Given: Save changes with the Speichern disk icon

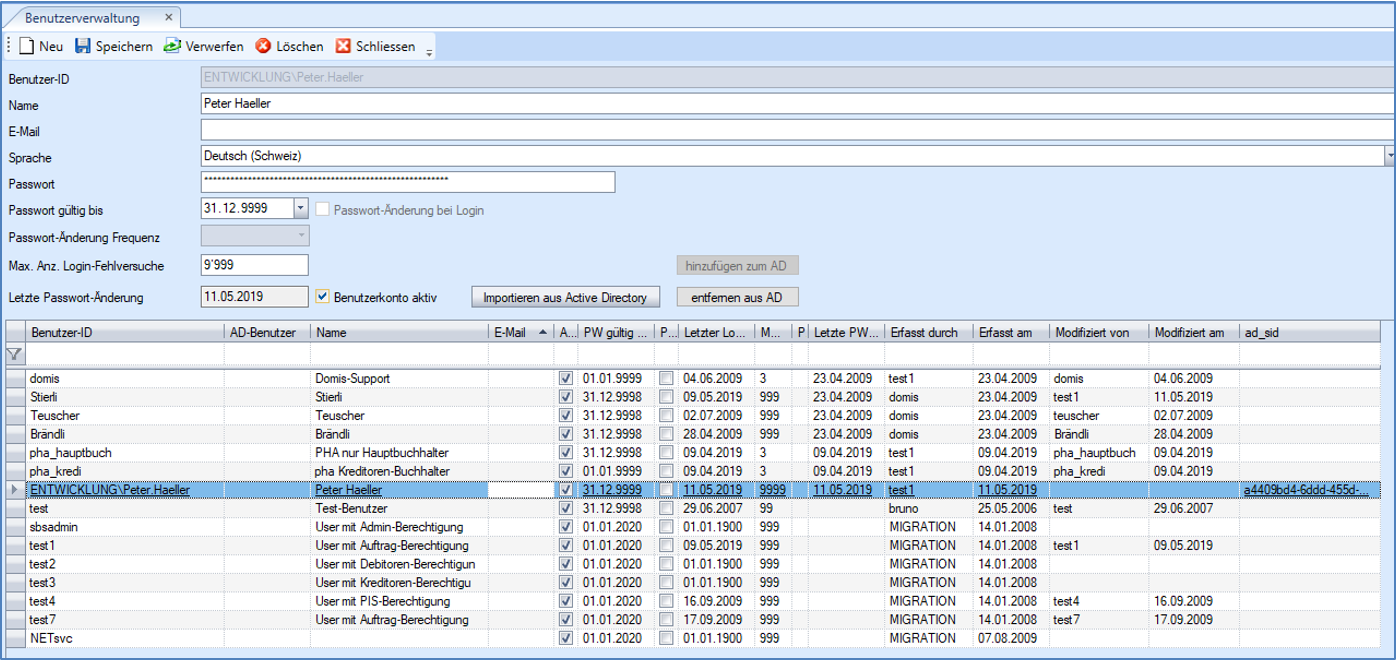Looking at the screenshot, I should coord(83,46).
